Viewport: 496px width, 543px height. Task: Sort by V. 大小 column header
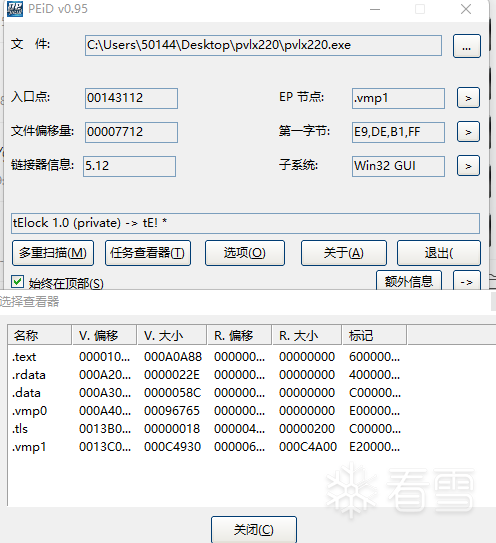click(x=172, y=335)
